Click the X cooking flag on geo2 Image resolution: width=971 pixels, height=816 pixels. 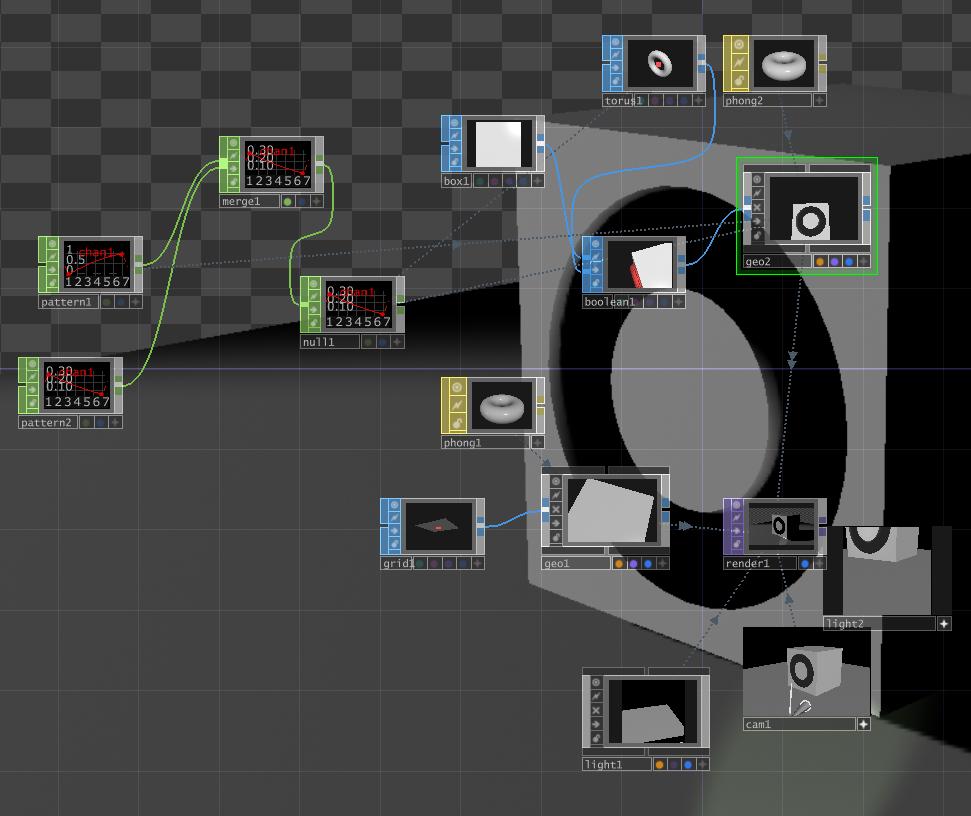coord(757,207)
